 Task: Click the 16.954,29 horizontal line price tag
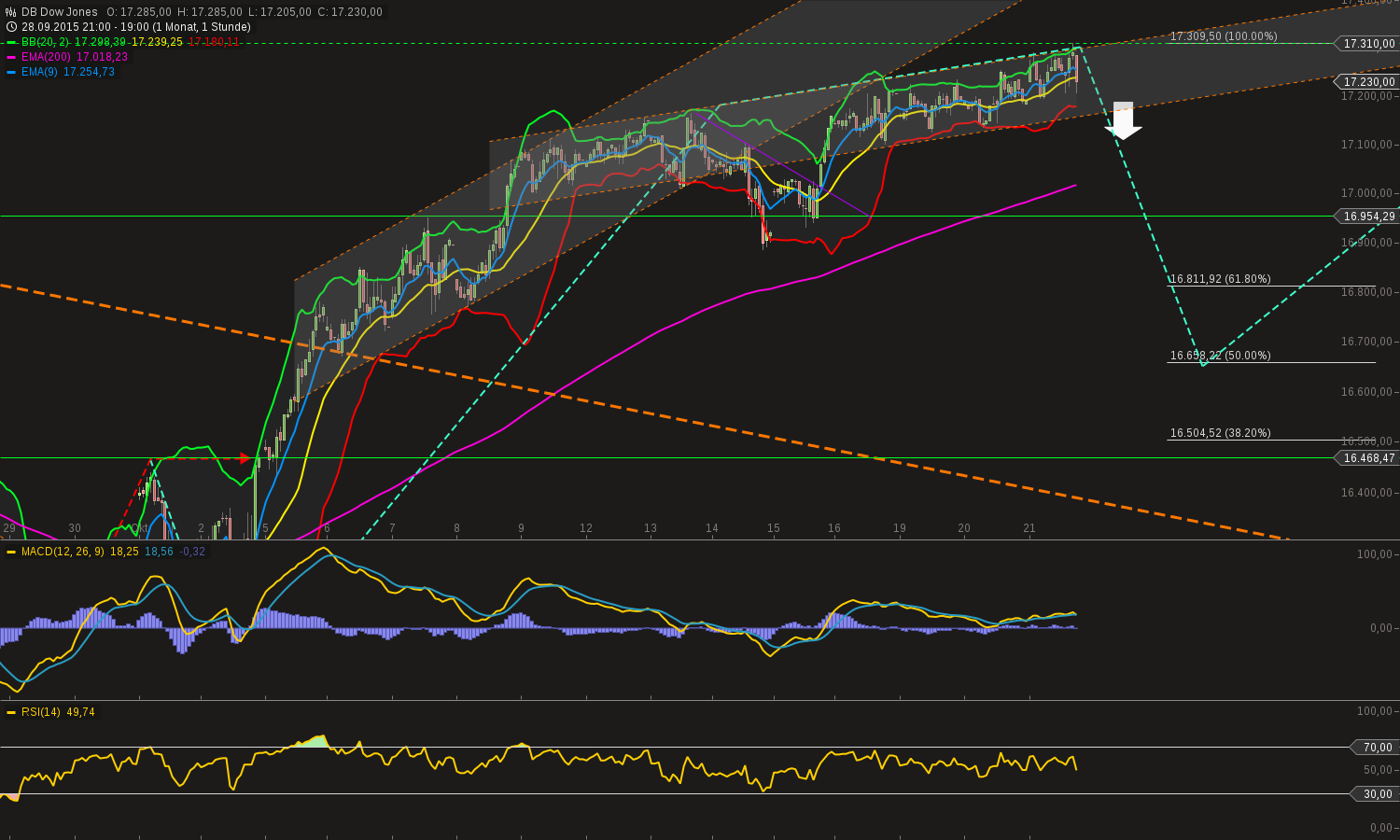pyautogui.click(x=1366, y=217)
